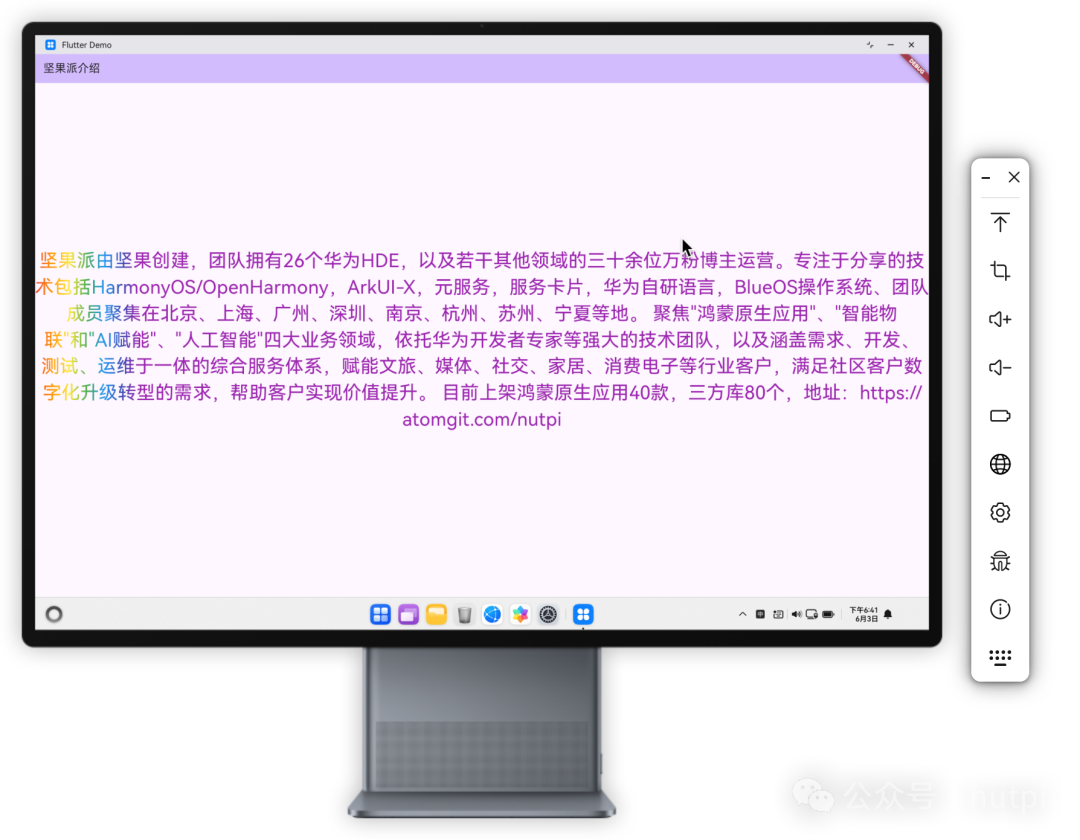Click the bug debug icon
This screenshot has height=840, width=1080.
[1000, 561]
